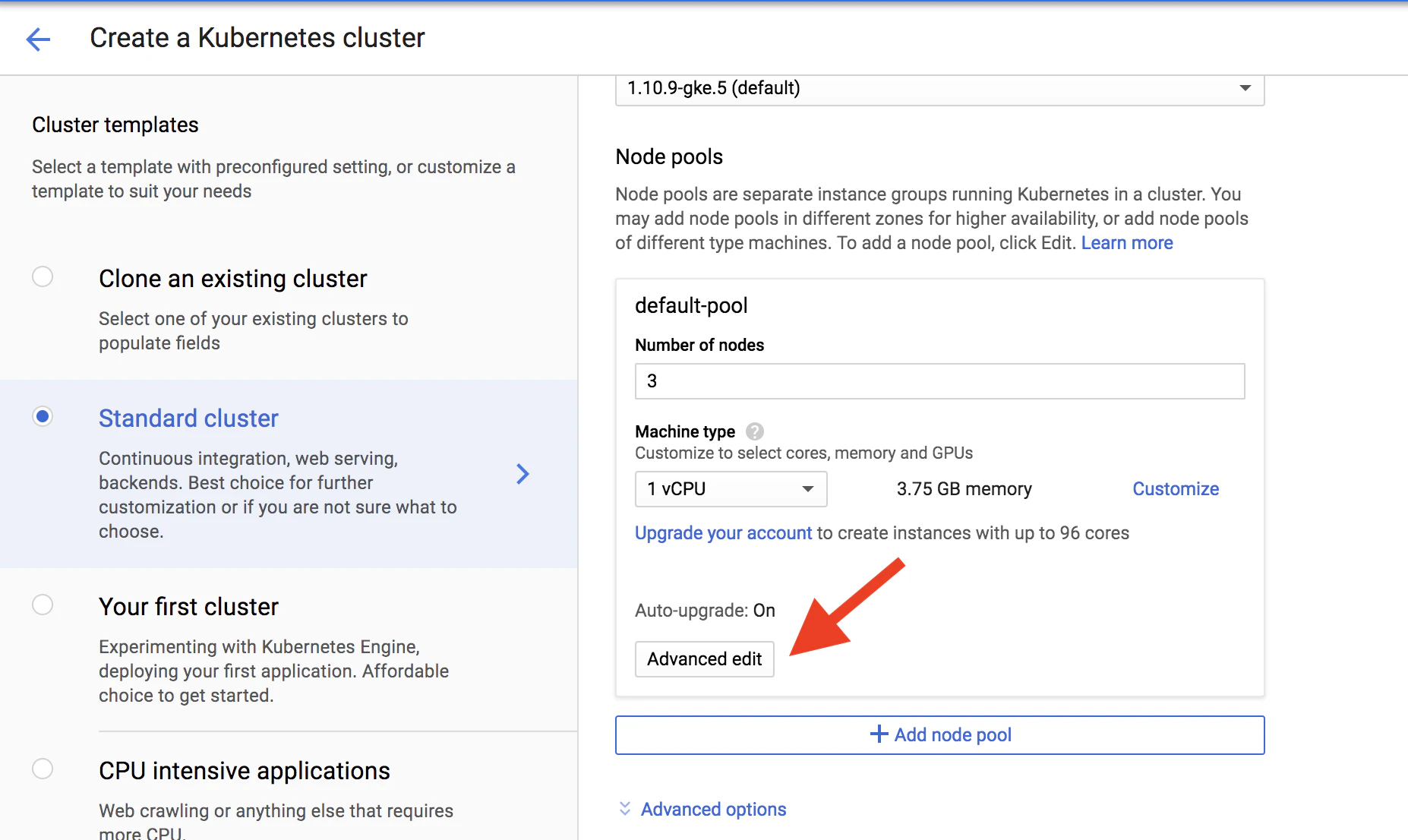Expand the Advanced options chevron
This screenshot has height=840, width=1408.
tap(624, 809)
